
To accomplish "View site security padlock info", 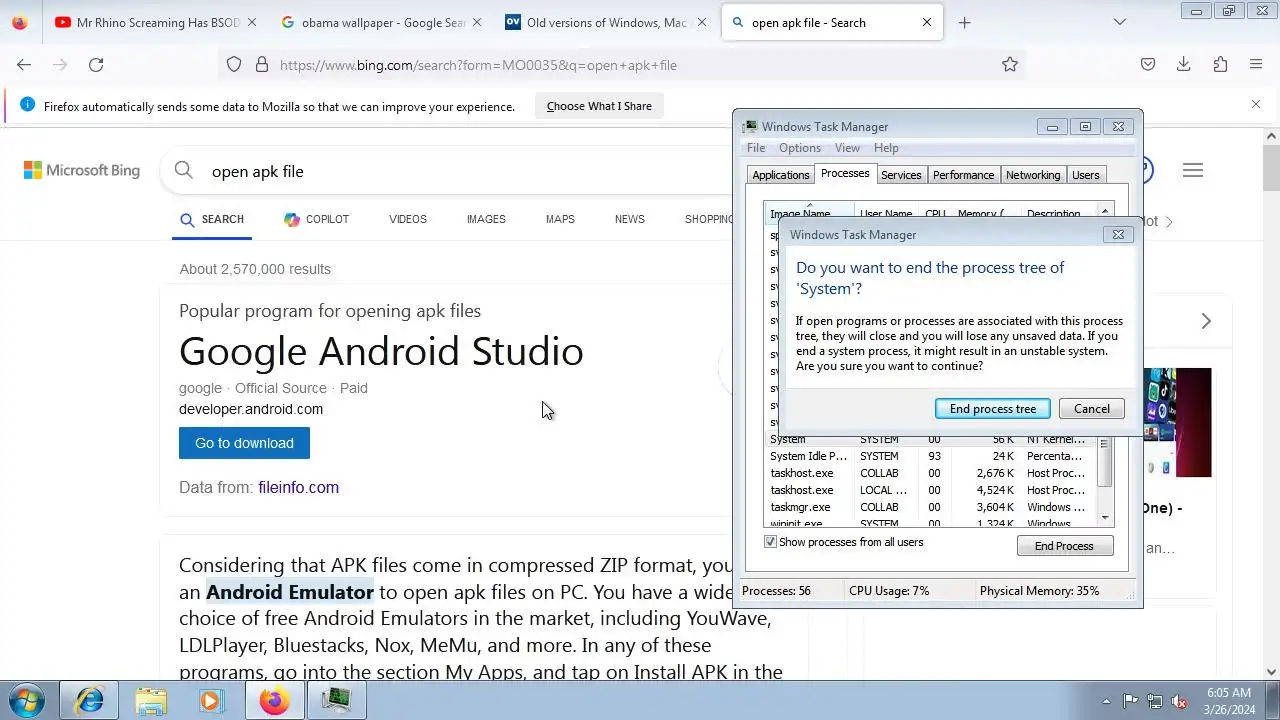I will coord(262,64).
